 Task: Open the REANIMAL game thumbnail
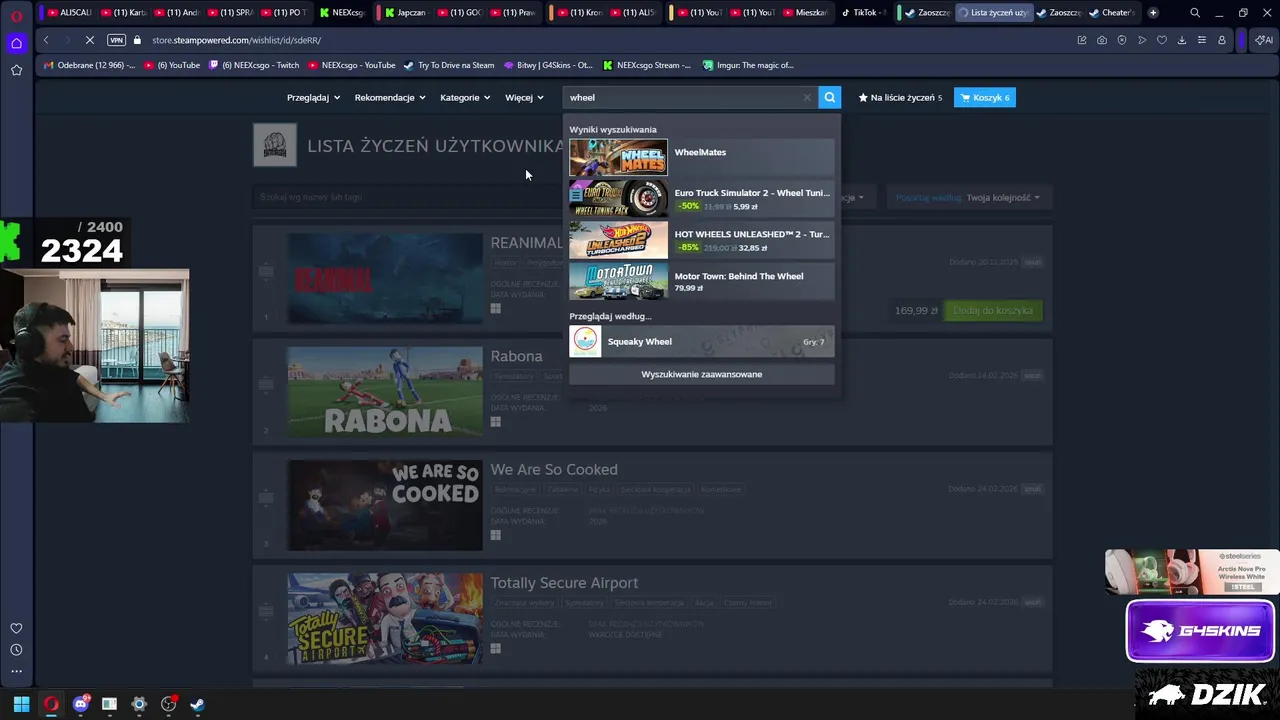coord(385,278)
